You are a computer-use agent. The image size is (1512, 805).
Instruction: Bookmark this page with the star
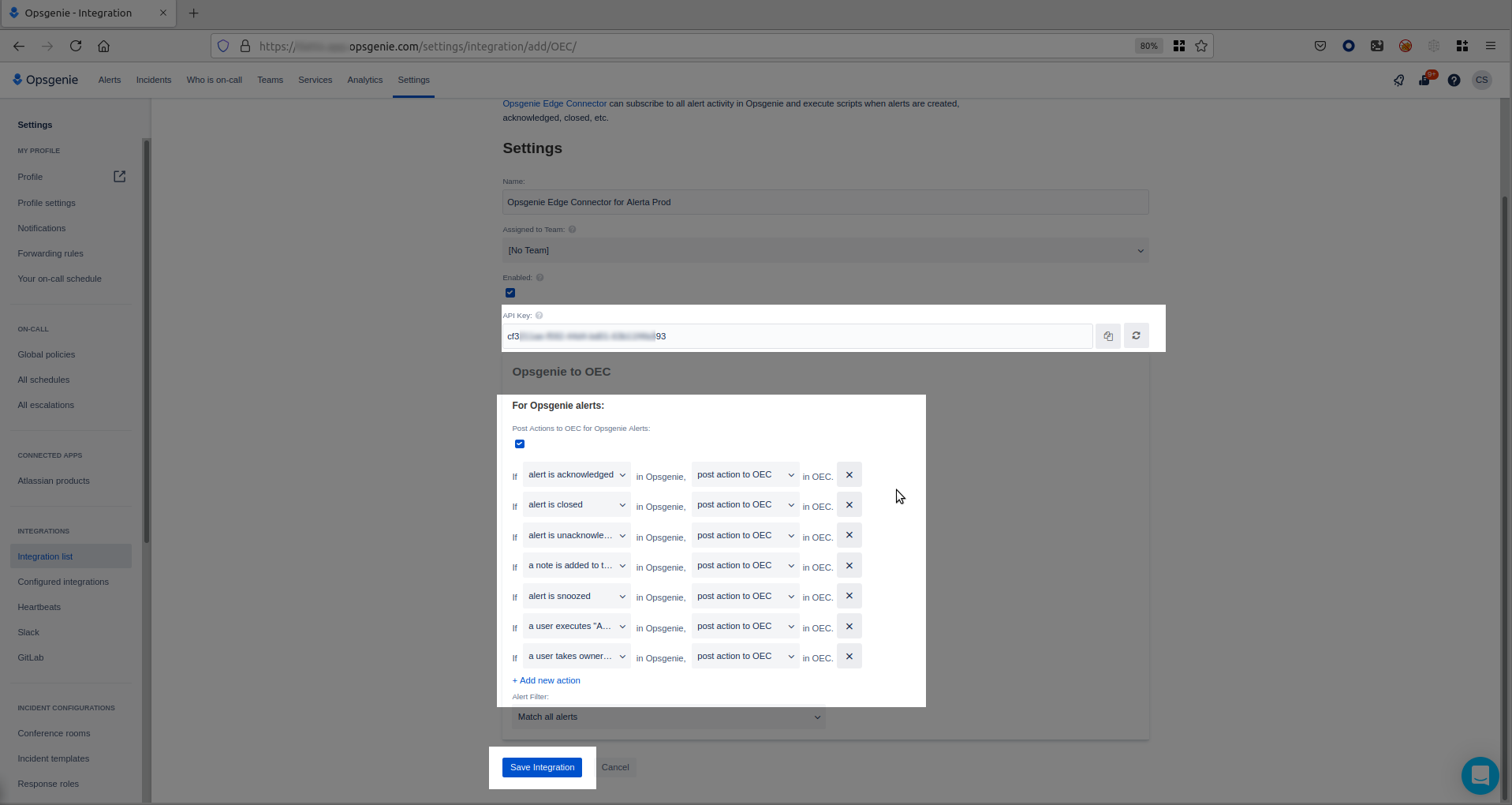[x=1201, y=46]
